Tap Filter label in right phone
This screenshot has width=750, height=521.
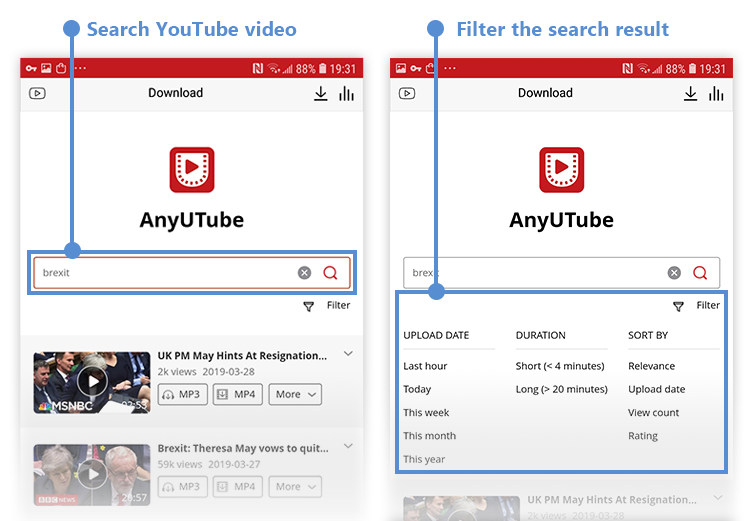(708, 305)
